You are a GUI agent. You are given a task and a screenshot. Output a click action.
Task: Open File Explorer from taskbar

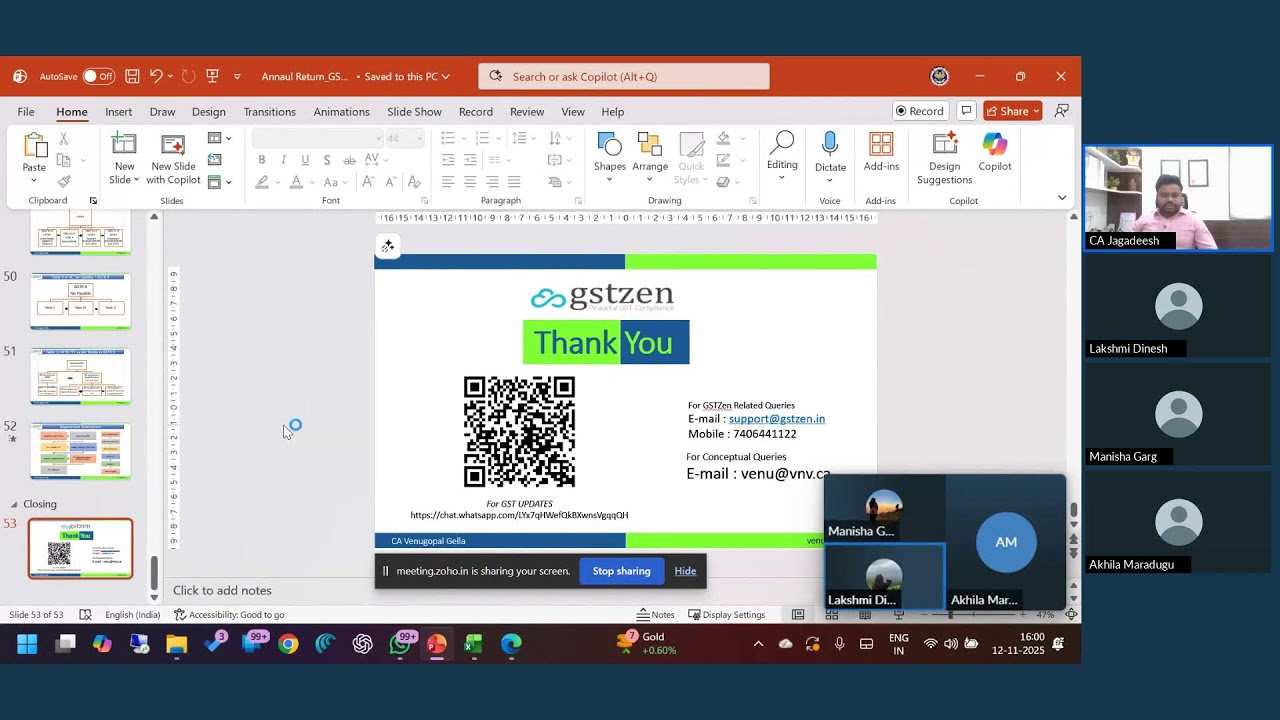(177, 644)
